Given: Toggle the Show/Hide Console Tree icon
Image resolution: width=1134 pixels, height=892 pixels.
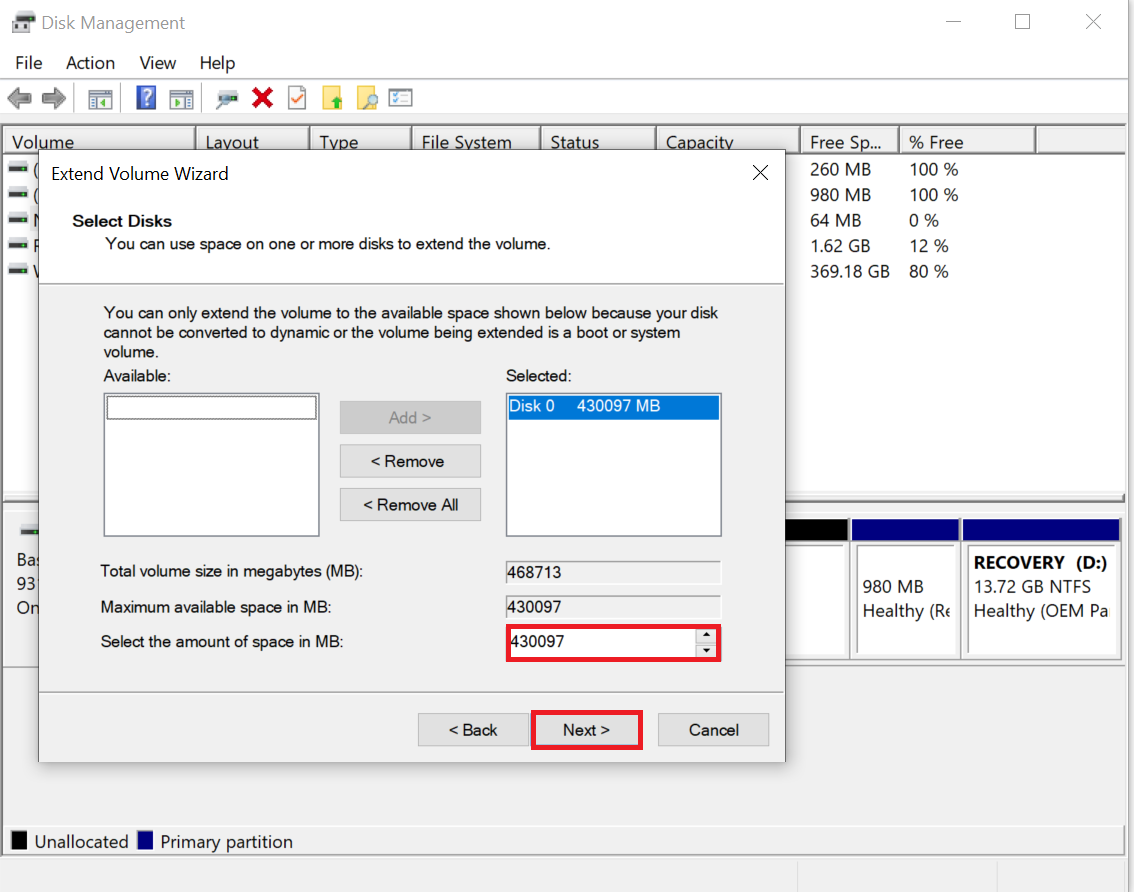Looking at the screenshot, I should coord(100,97).
